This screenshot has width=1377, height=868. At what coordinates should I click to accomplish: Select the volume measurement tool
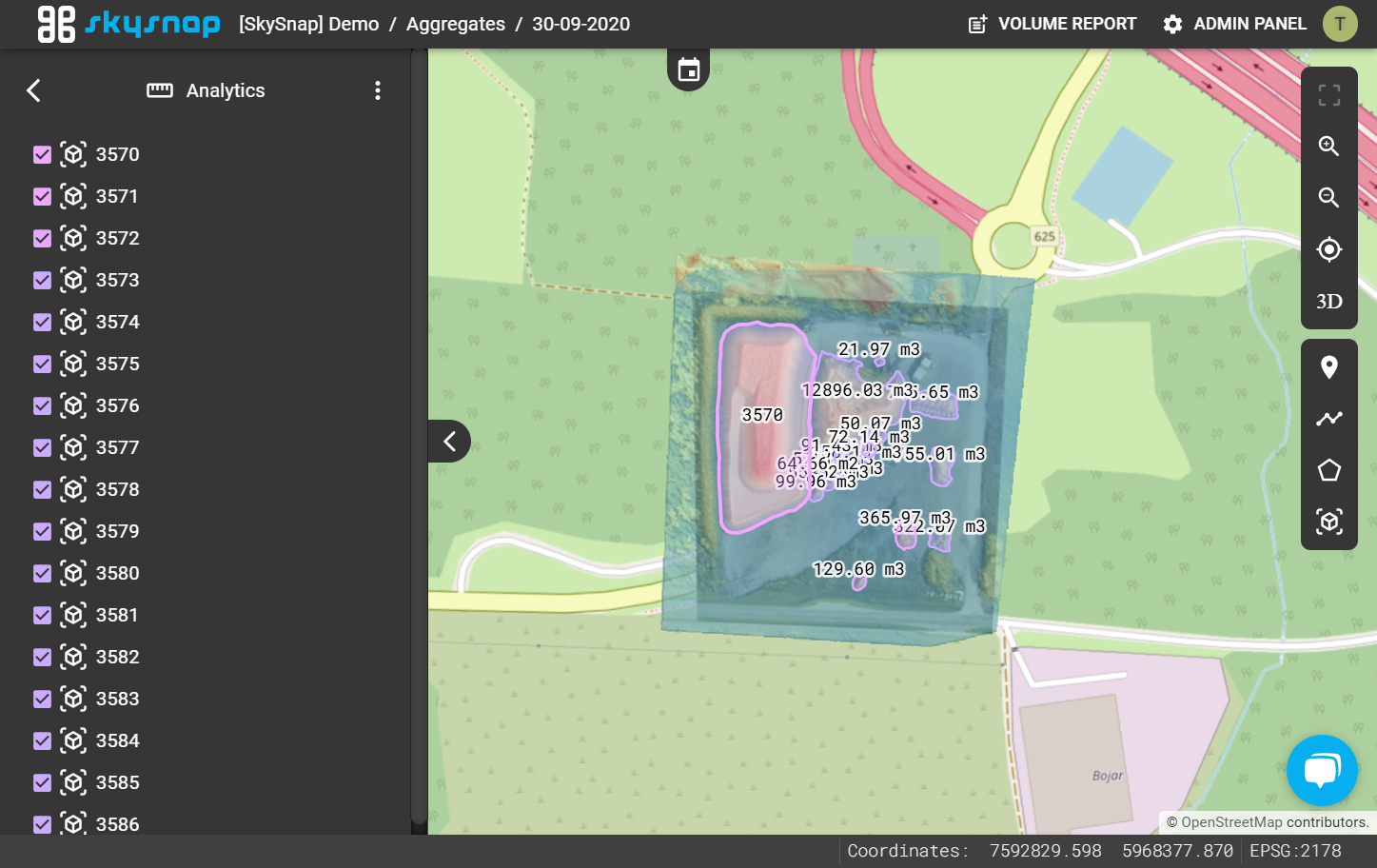point(1329,522)
